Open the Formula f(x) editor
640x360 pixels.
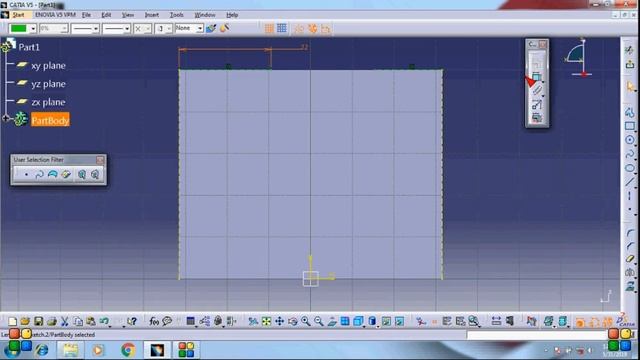pos(153,322)
